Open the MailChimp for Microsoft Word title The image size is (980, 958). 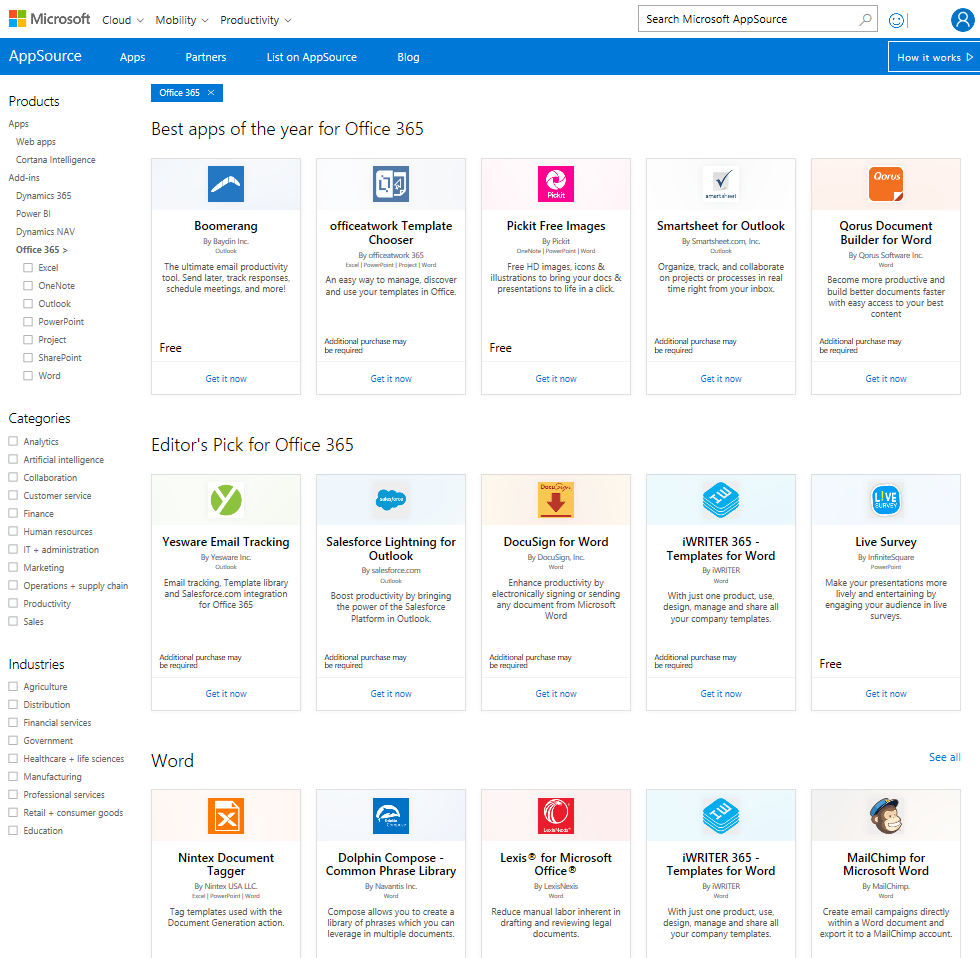[886, 864]
